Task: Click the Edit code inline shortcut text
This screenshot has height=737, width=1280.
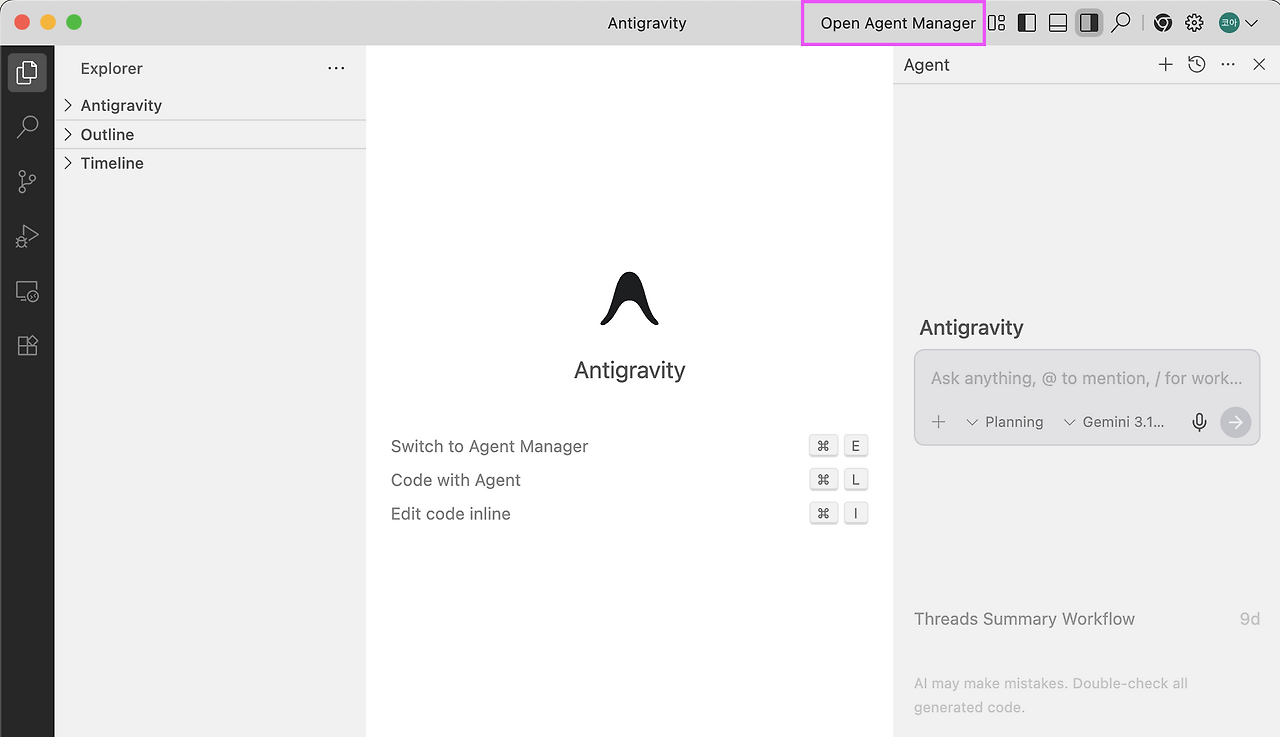Action: (x=450, y=514)
